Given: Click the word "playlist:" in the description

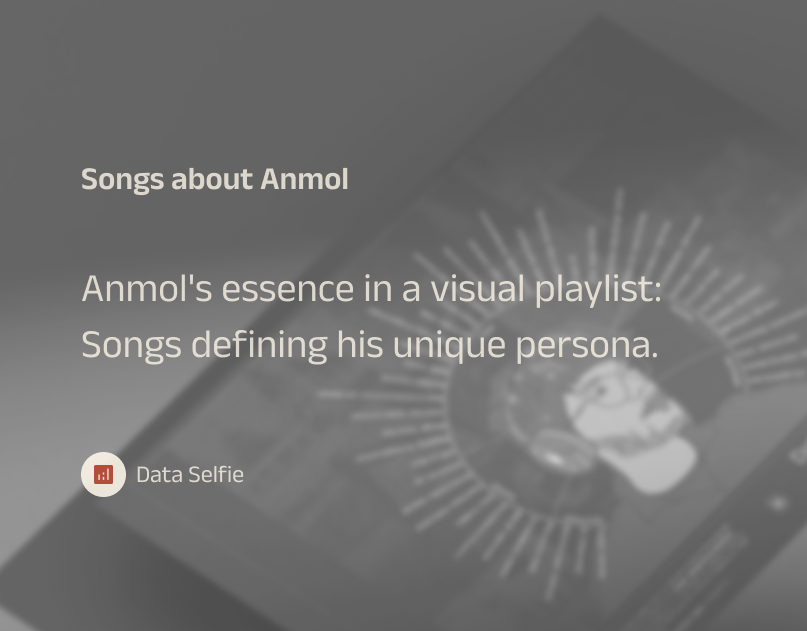Looking at the screenshot, I should click(598, 289).
